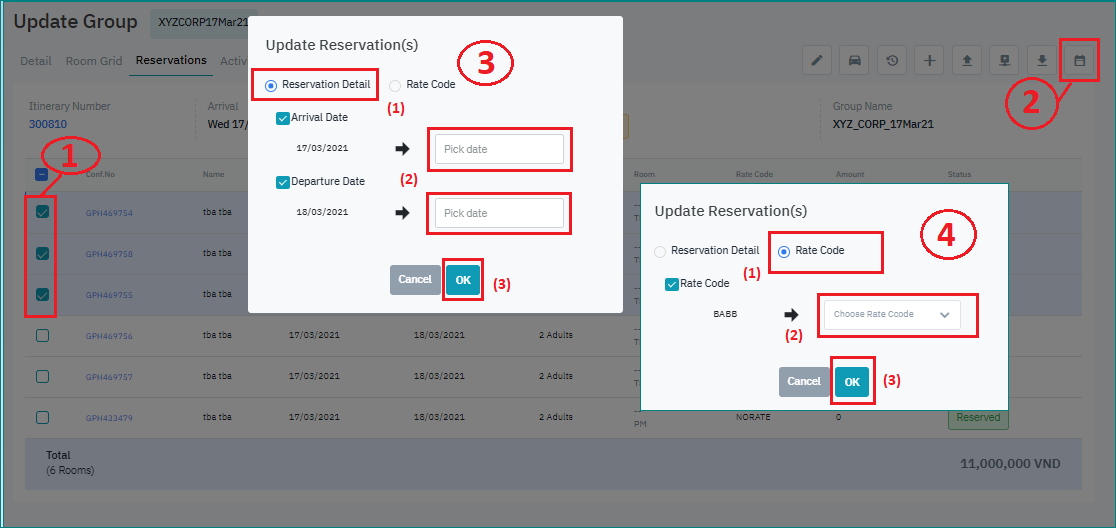
Task: Select the Reservation Detail radio button
Action: click(x=271, y=85)
